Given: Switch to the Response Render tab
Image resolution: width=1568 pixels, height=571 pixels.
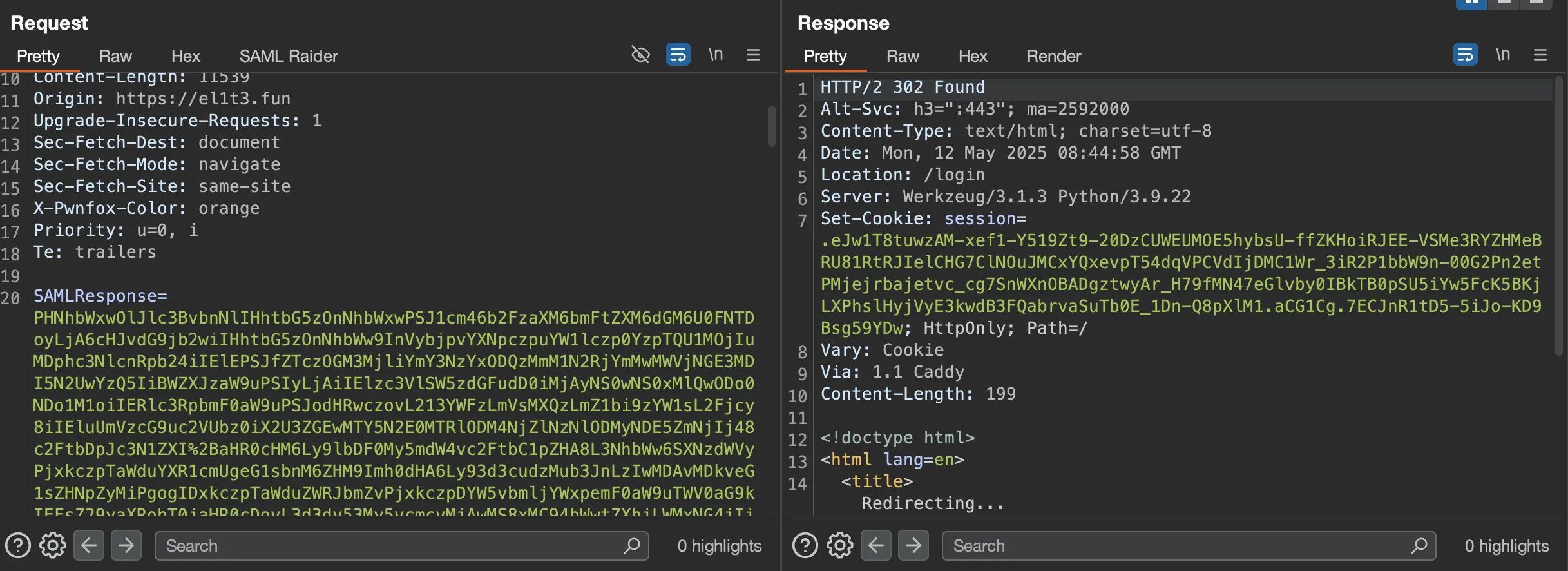Looking at the screenshot, I should click(1054, 56).
